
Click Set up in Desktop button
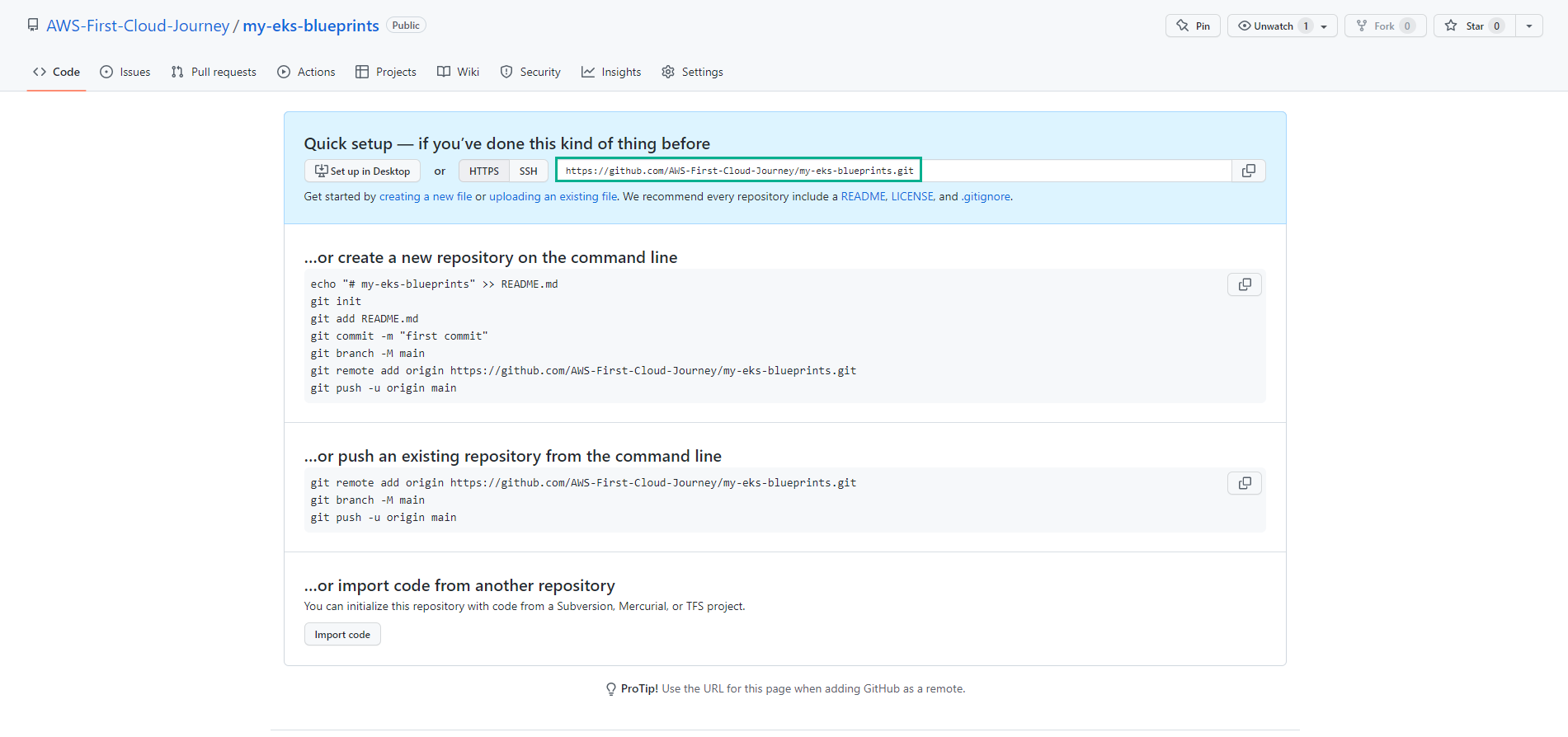point(362,171)
